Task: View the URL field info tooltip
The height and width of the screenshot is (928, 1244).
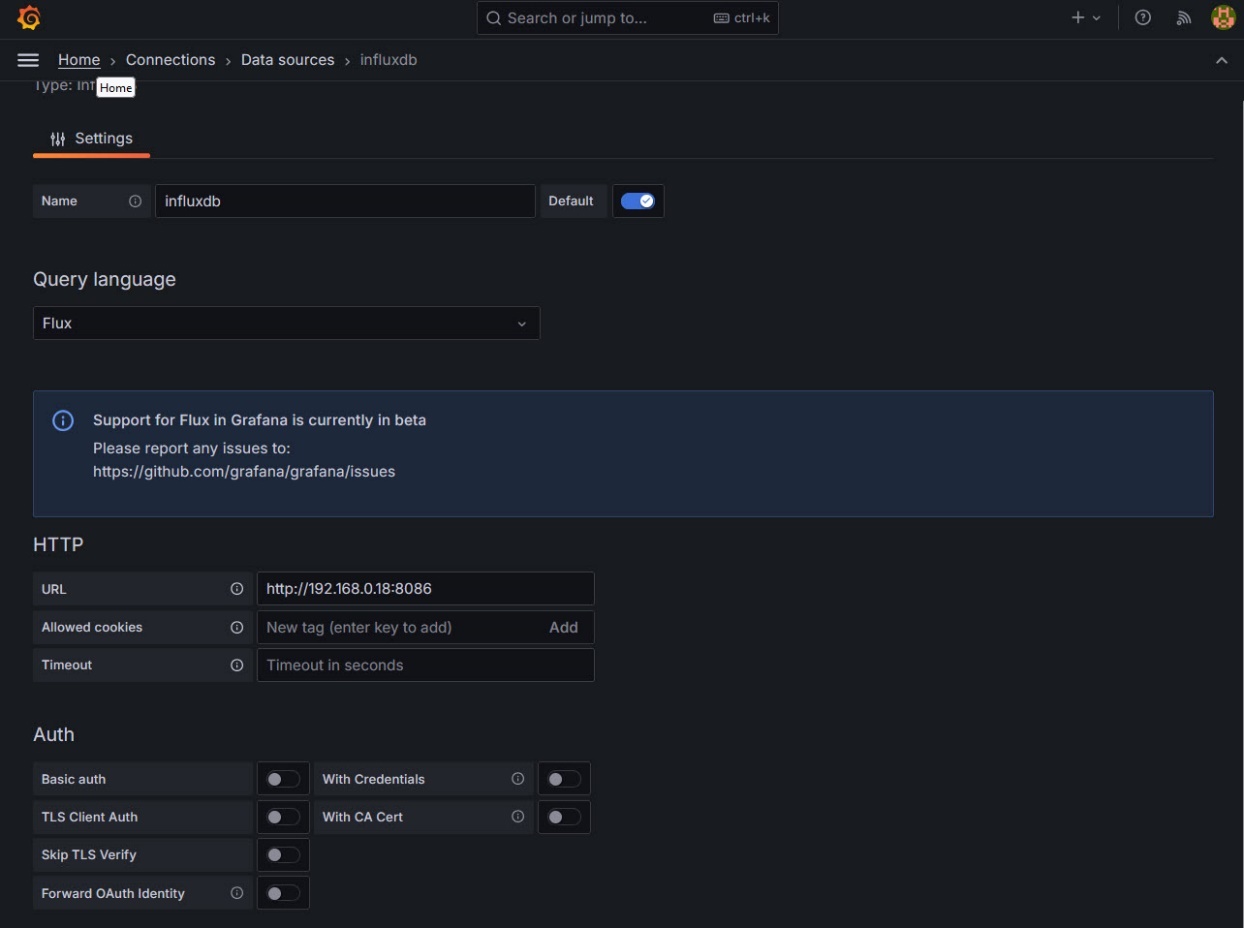Action: (238, 588)
